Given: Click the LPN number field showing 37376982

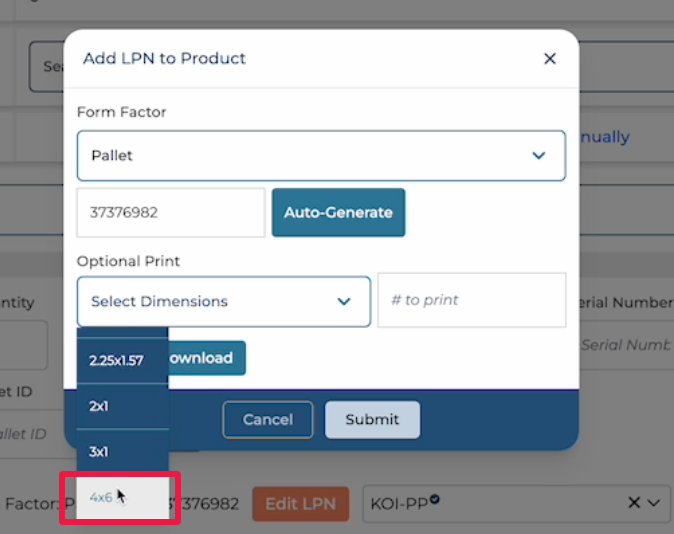Looking at the screenshot, I should click(170, 213).
